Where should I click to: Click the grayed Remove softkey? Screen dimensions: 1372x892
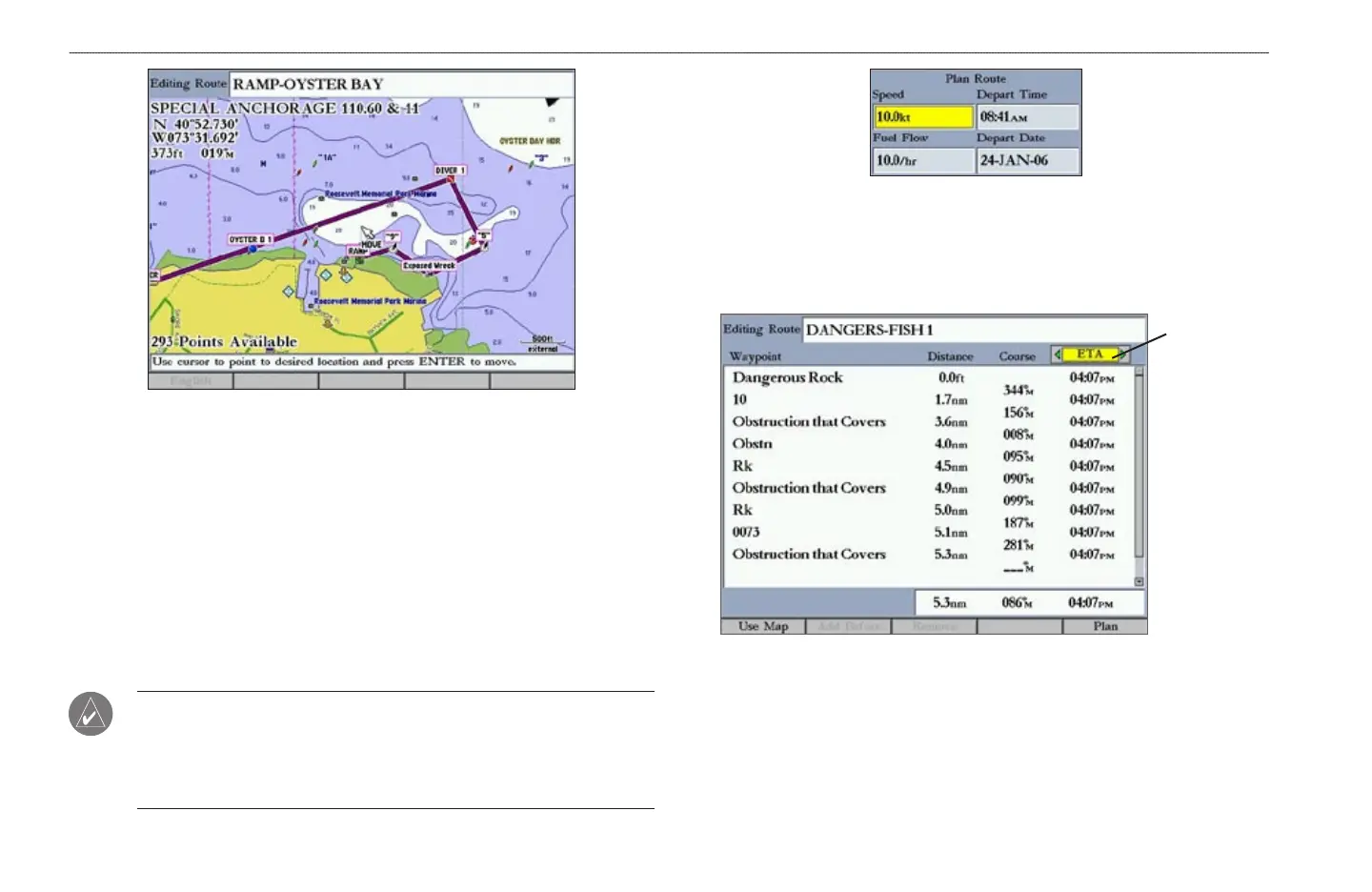tap(934, 626)
